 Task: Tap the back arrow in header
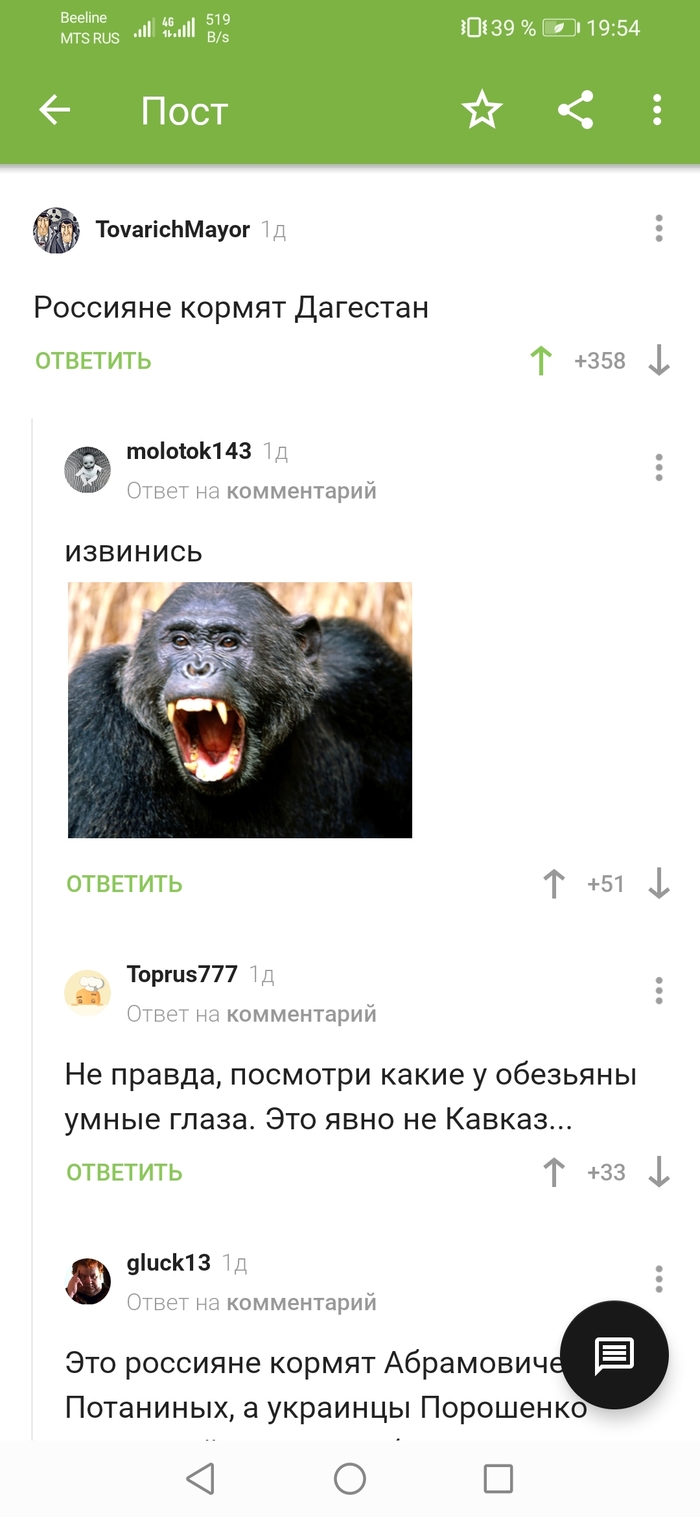click(55, 110)
